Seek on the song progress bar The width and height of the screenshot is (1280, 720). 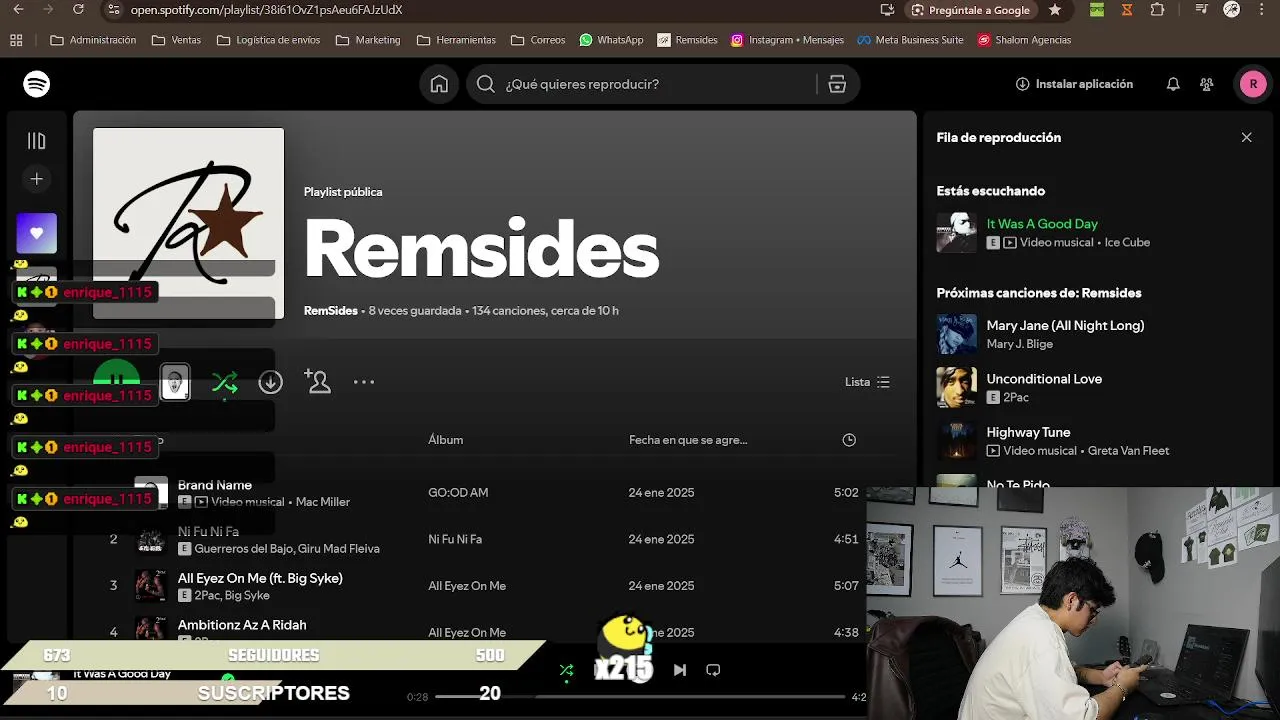pyautogui.click(x=640, y=696)
